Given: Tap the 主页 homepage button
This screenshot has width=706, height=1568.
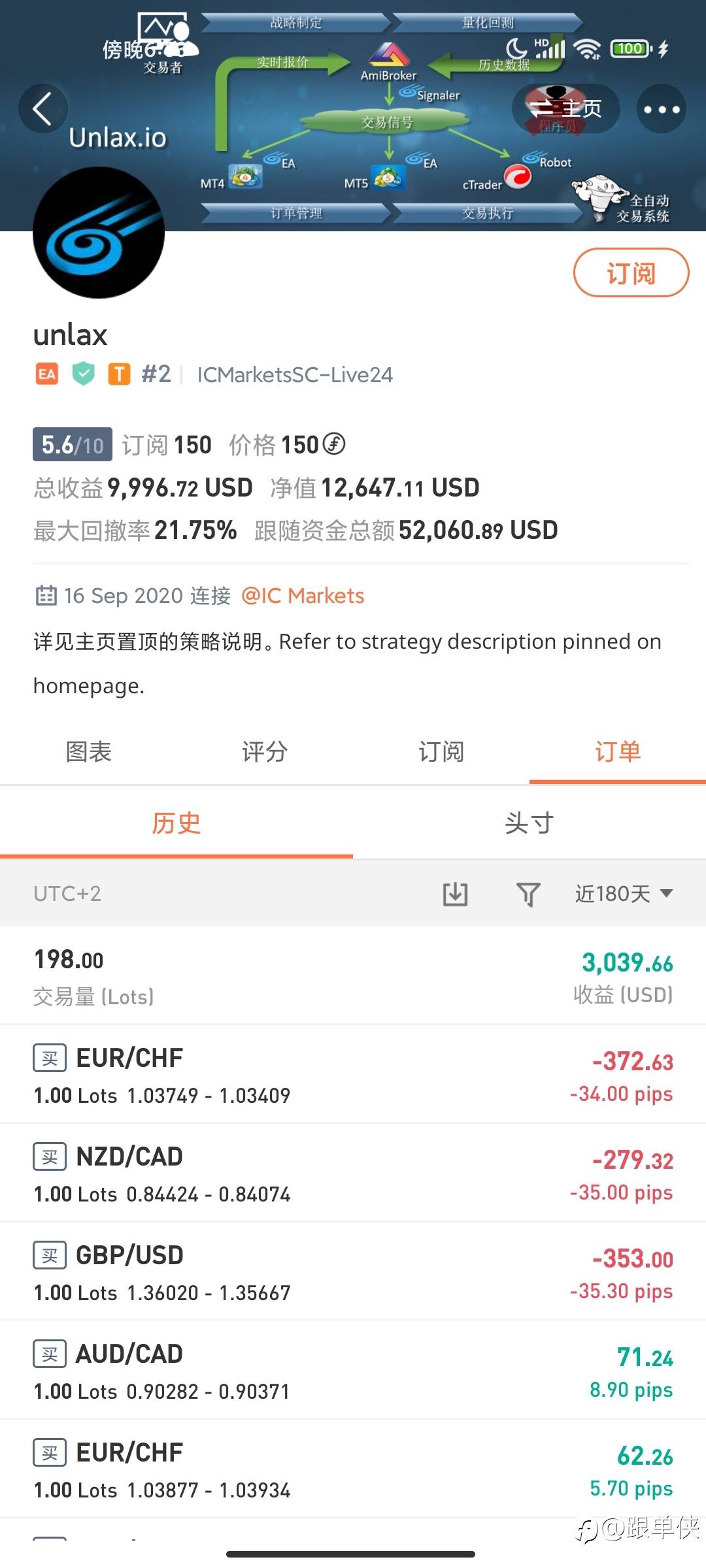Looking at the screenshot, I should (565, 108).
